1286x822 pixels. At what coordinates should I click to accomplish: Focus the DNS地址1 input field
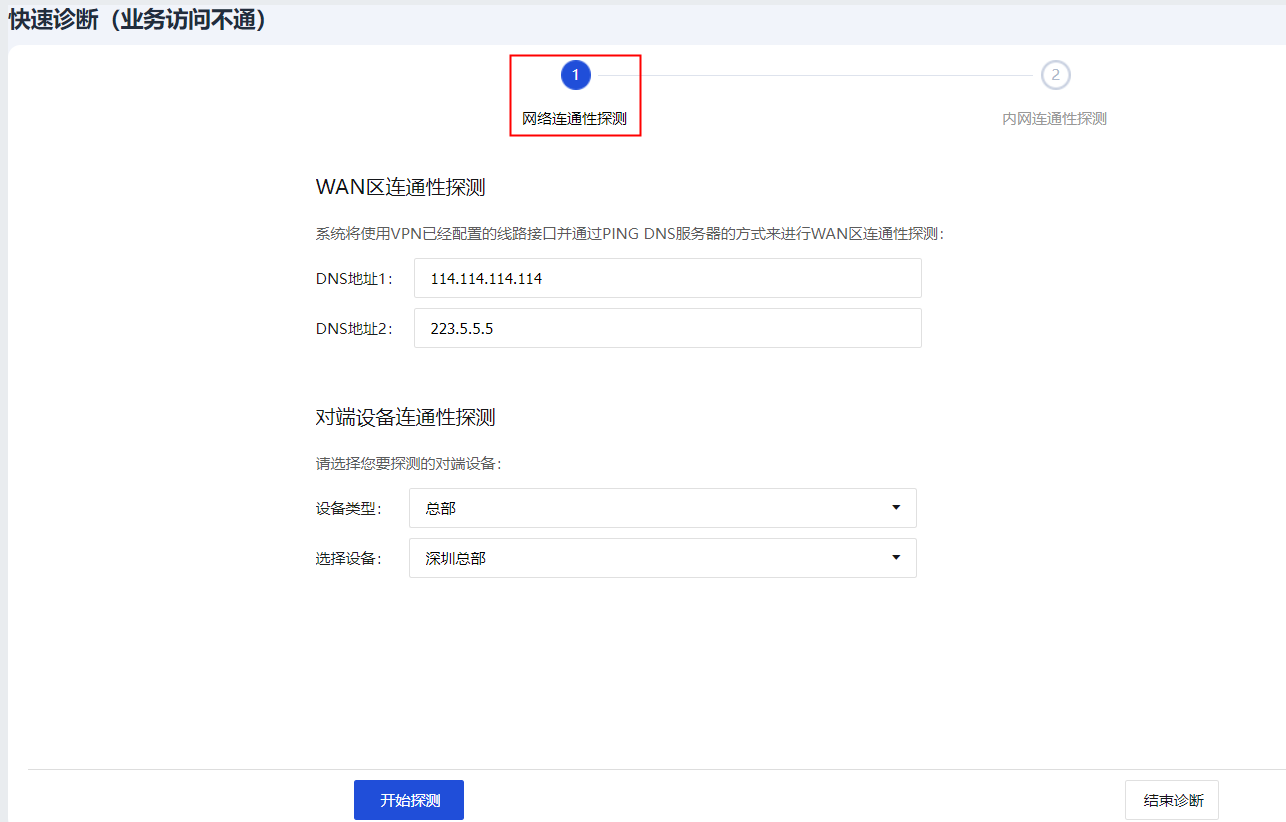tap(667, 279)
